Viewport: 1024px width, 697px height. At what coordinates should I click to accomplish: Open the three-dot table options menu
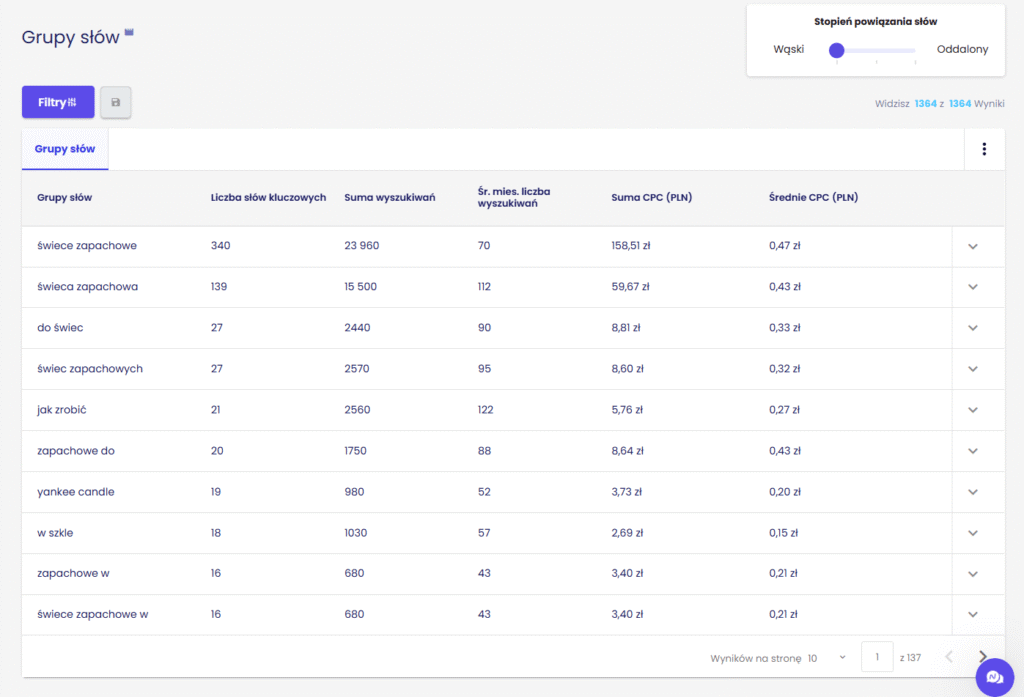click(984, 149)
